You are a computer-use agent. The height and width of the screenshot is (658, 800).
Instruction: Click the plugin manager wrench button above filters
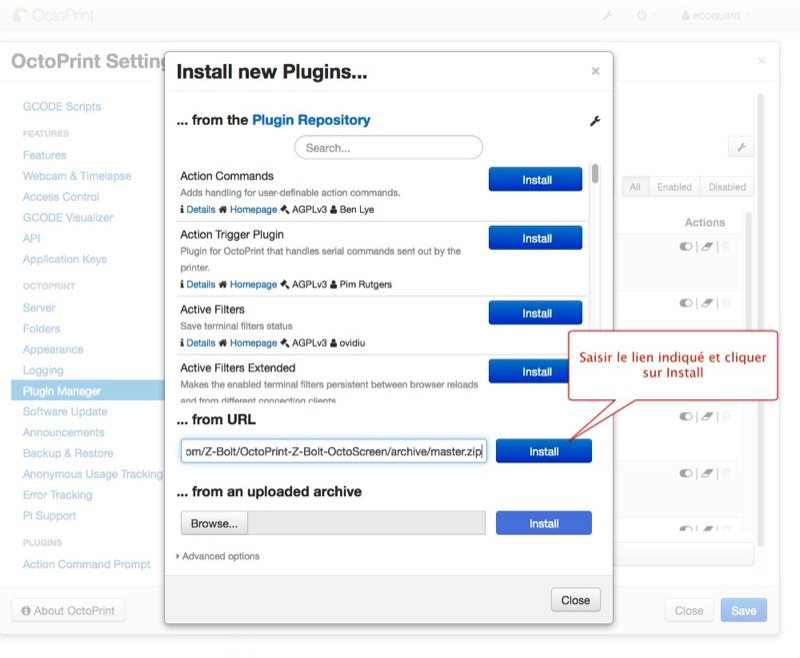[x=741, y=147]
